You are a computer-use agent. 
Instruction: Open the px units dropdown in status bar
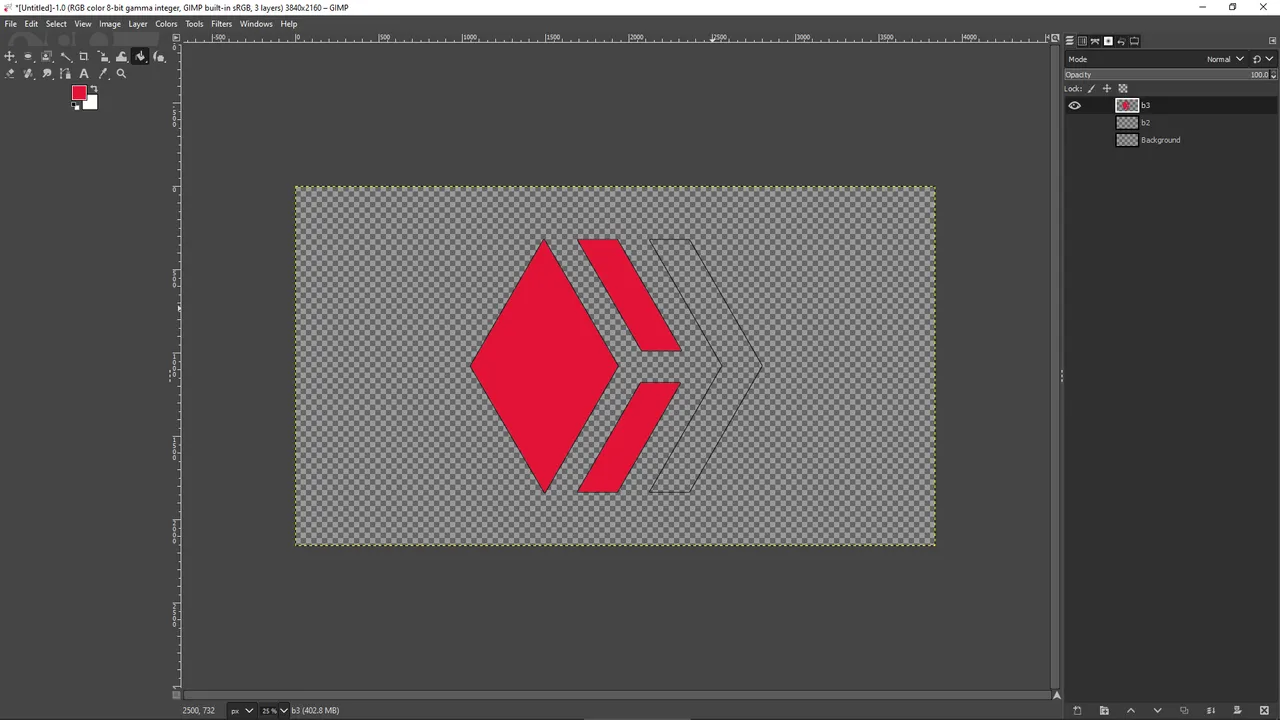241,711
